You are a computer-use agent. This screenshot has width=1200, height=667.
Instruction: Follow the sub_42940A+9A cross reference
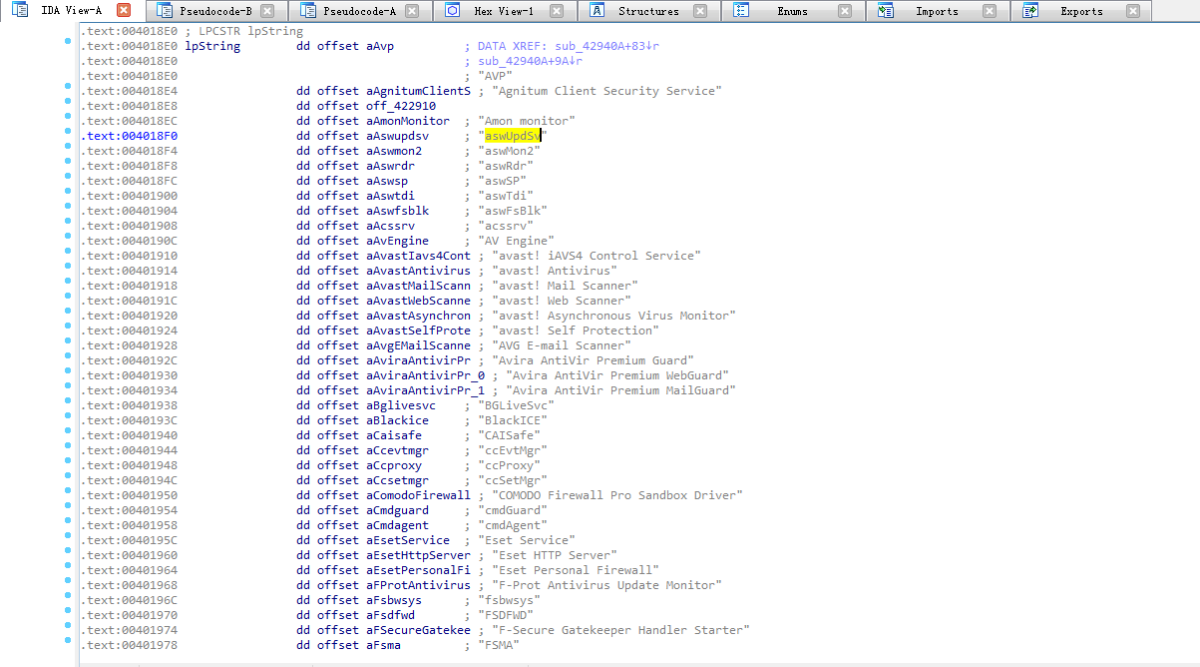pos(530,61)
